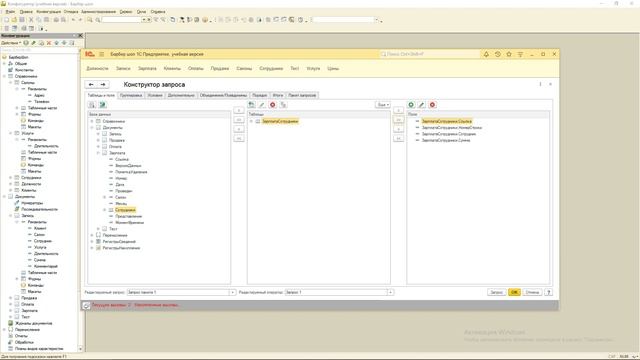640x360 pixels.
Task: Click the ? help button next to Отмена
Action: pyautogui.click(x=549, y=292)
